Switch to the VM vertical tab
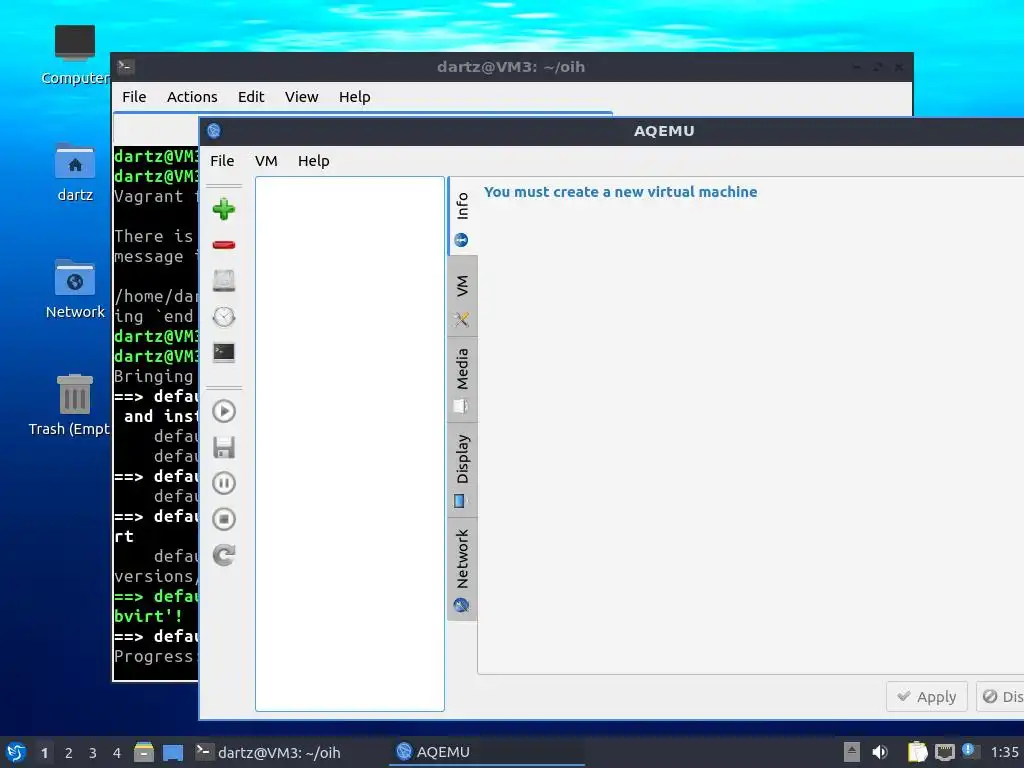Screen dimensions: 1024x768 coord(462,296)
